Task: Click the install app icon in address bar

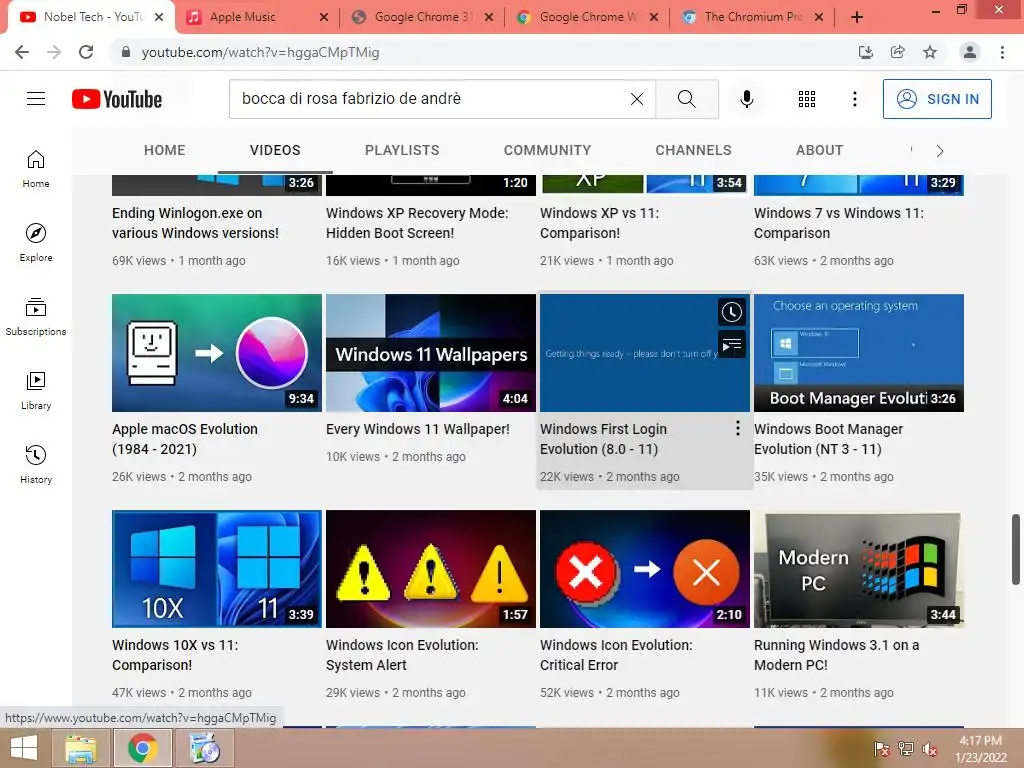Action: pyautogui.click(x=866, y=52)
